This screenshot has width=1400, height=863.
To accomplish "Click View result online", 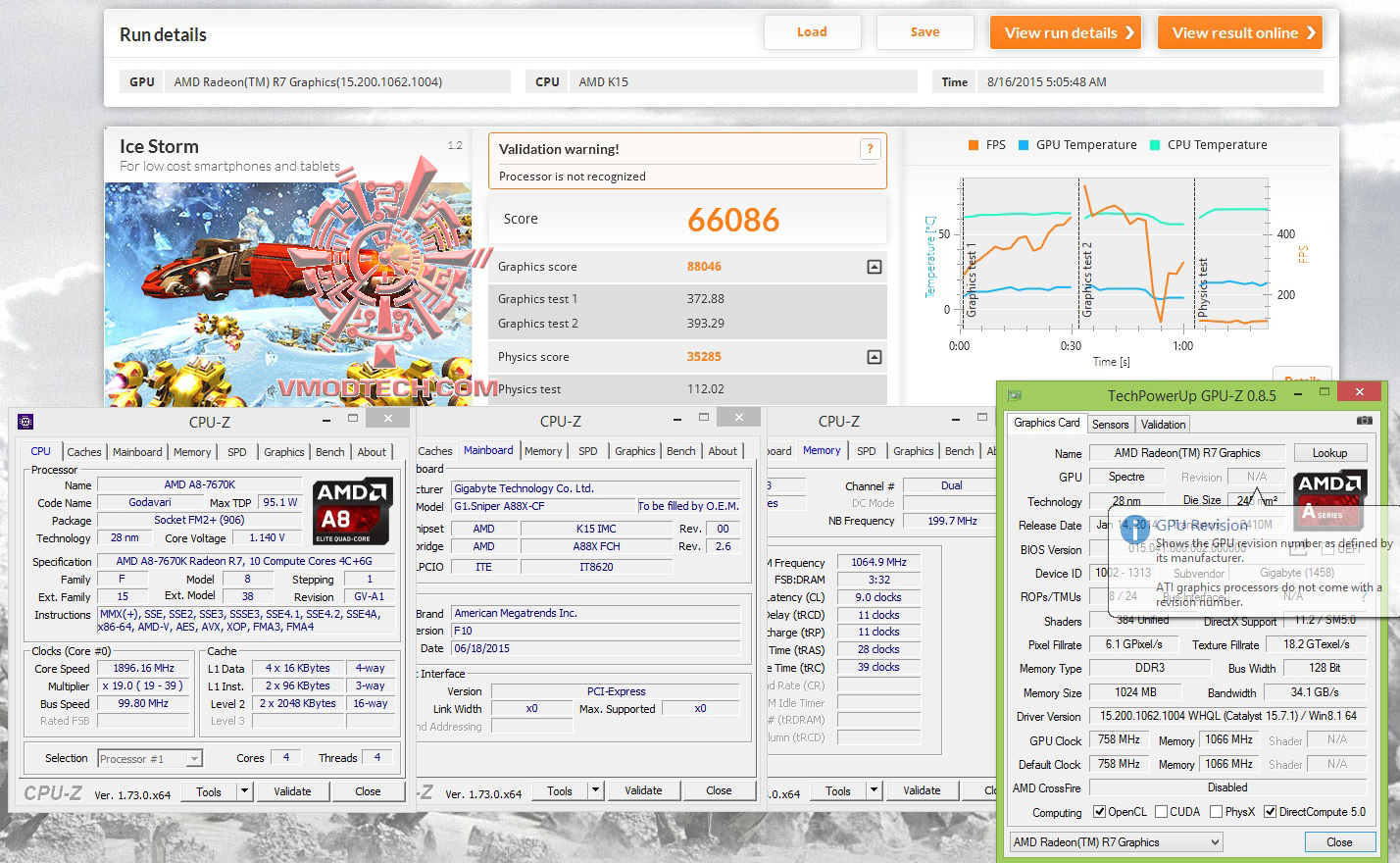I will (1240, 32).
